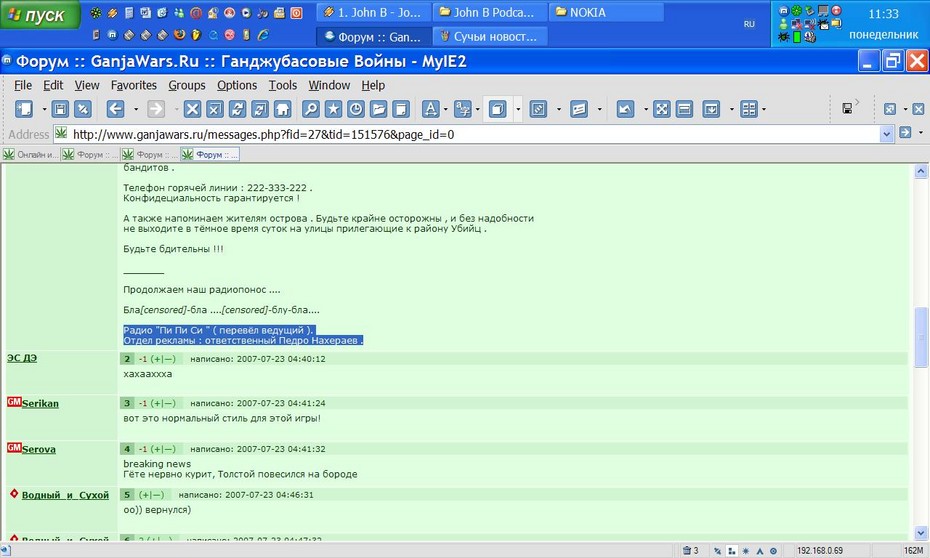930x558 pixels.
Task: Open user profile link Serikan
Action: [40, 404]
